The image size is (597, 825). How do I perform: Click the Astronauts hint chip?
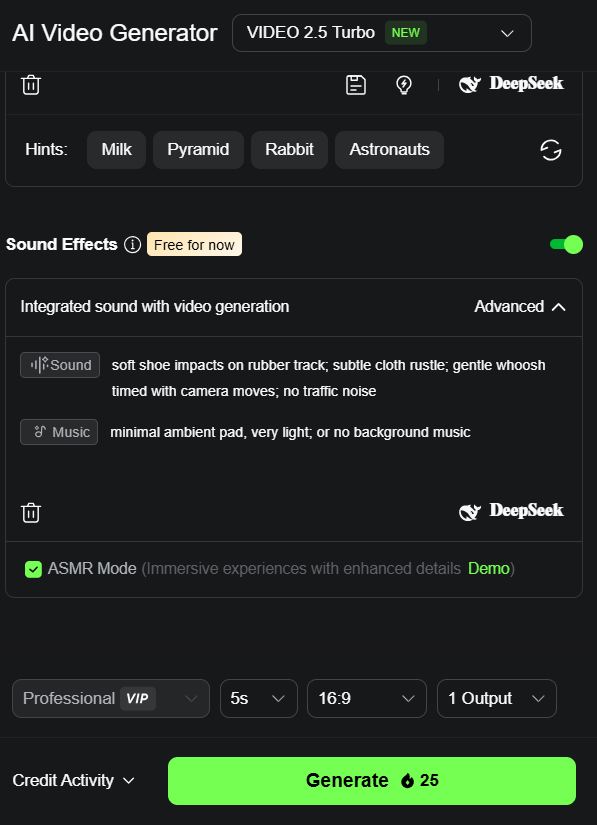(x=389, y=150)
